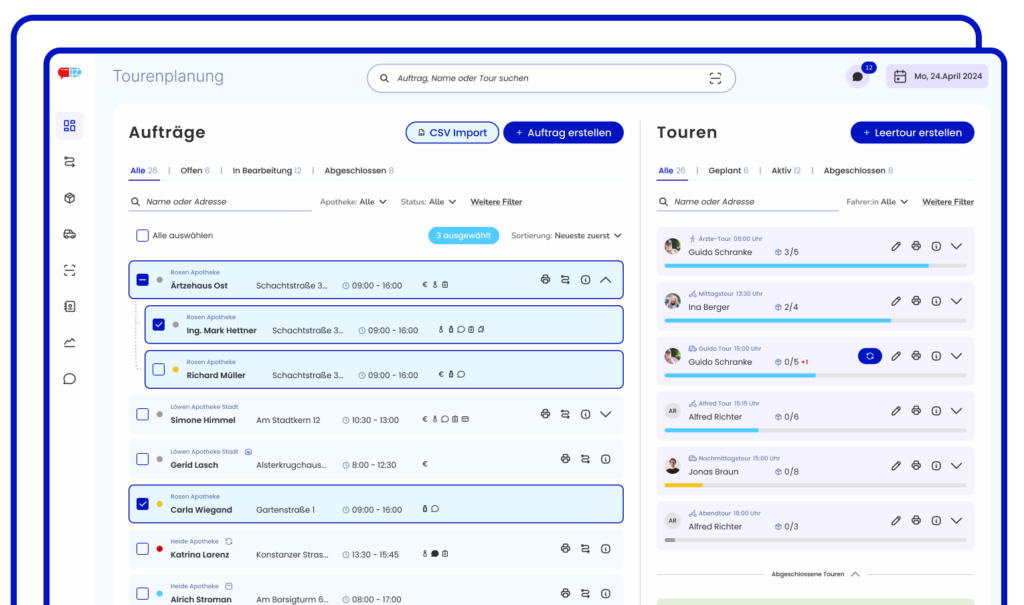Uncheck Ing. Mark Hettner checkbox
This screenshot has width=1024, height=605.
tap(159, 325)
